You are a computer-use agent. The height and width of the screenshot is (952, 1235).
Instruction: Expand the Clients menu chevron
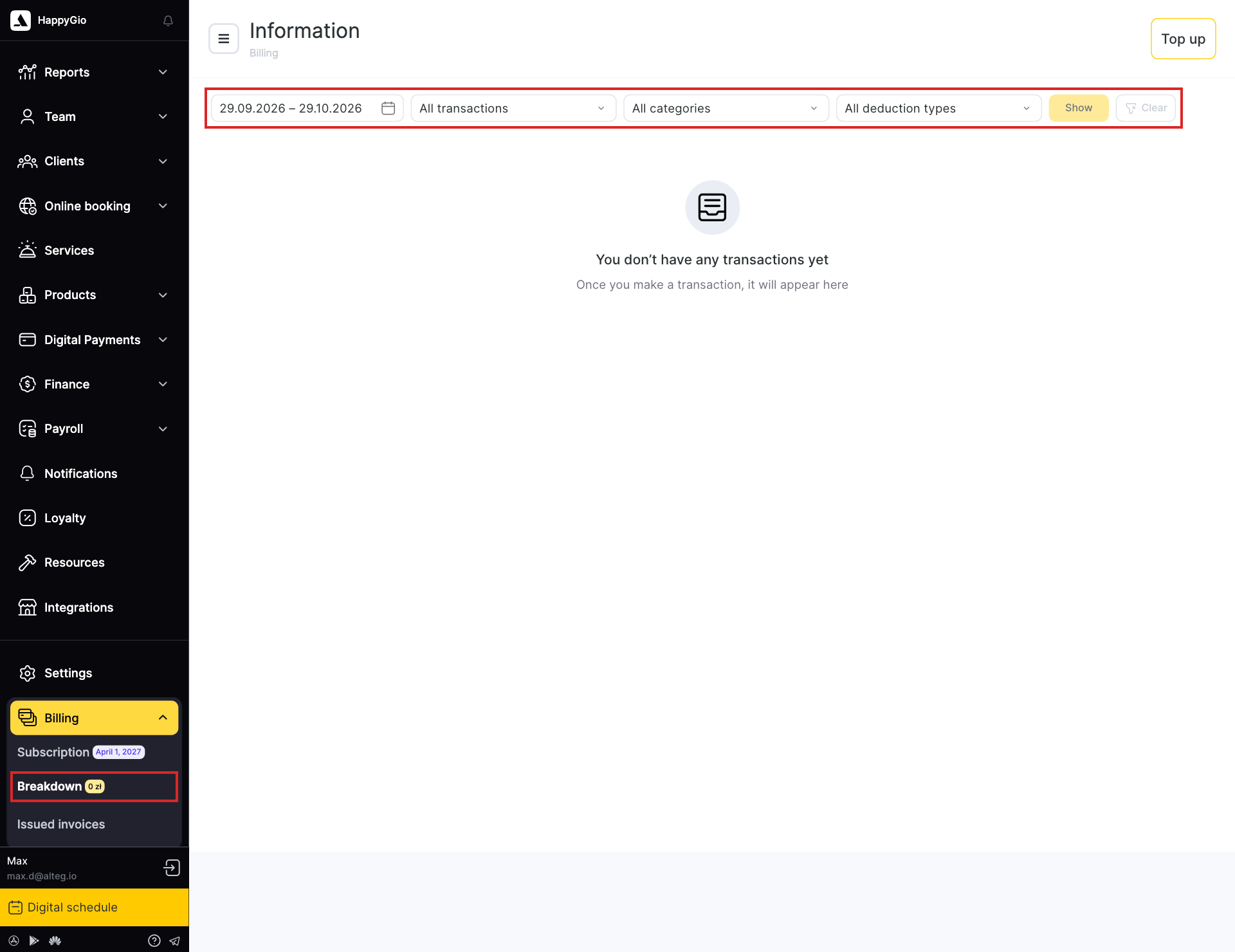click(163, 161)
